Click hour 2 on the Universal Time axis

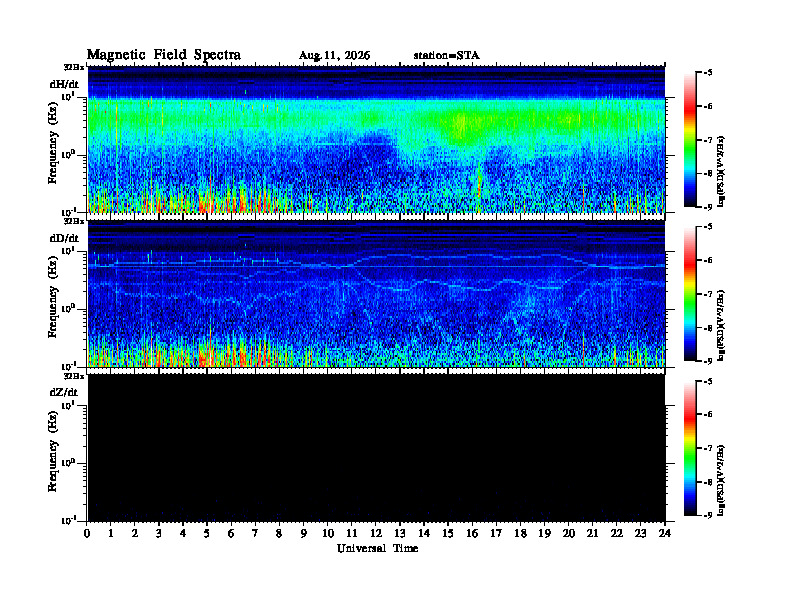click(x=135, y=534)
